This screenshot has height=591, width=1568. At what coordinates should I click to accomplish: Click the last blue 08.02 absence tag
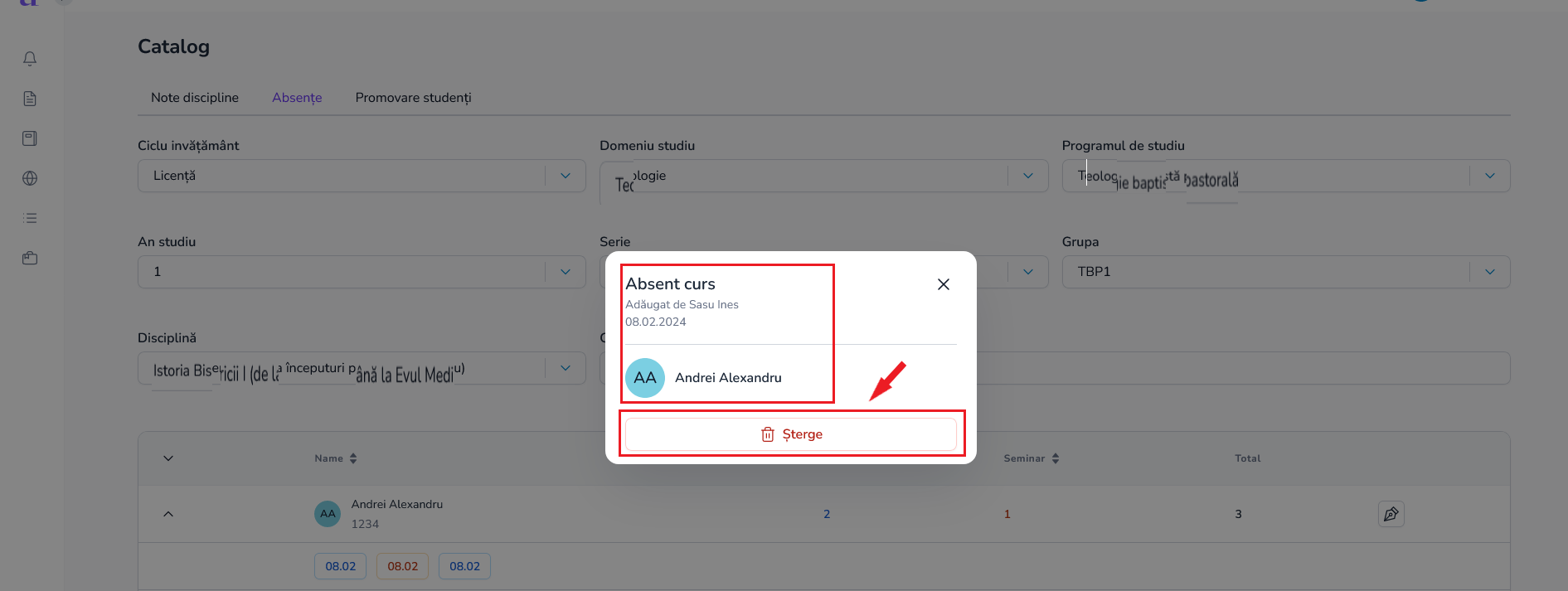[x=464, y=566]
